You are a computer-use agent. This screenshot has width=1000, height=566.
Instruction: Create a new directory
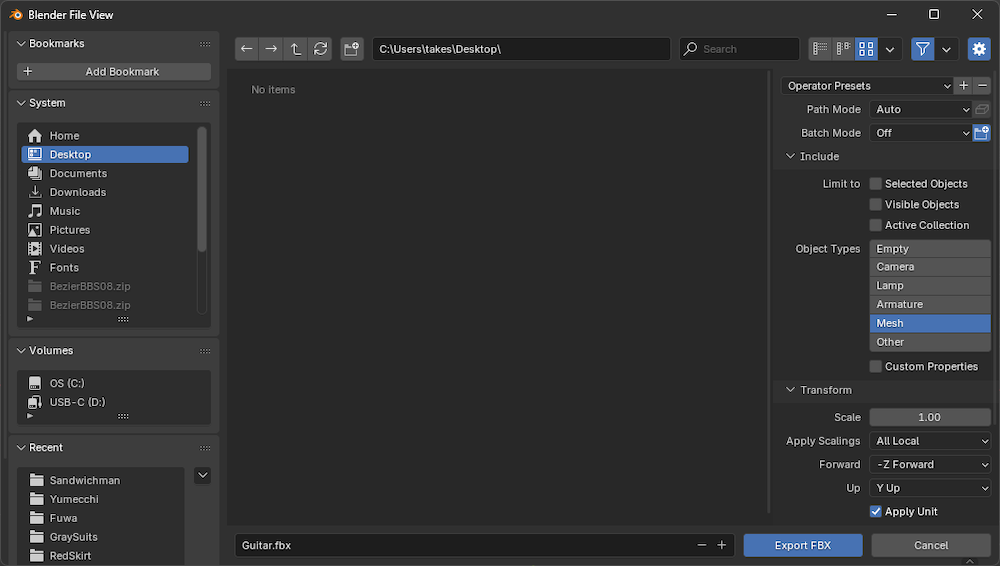pos(351,49)
